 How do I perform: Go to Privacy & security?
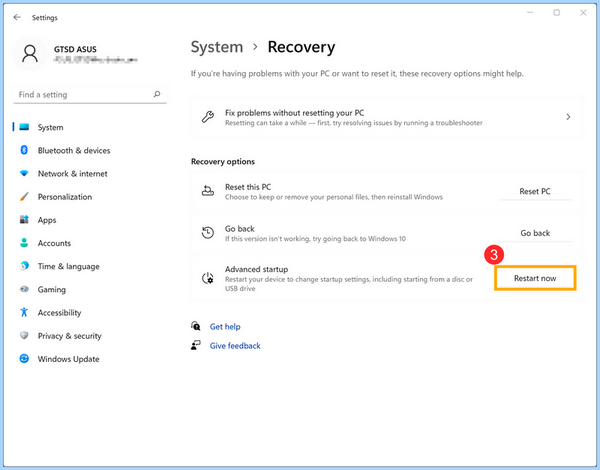(90, 336)
